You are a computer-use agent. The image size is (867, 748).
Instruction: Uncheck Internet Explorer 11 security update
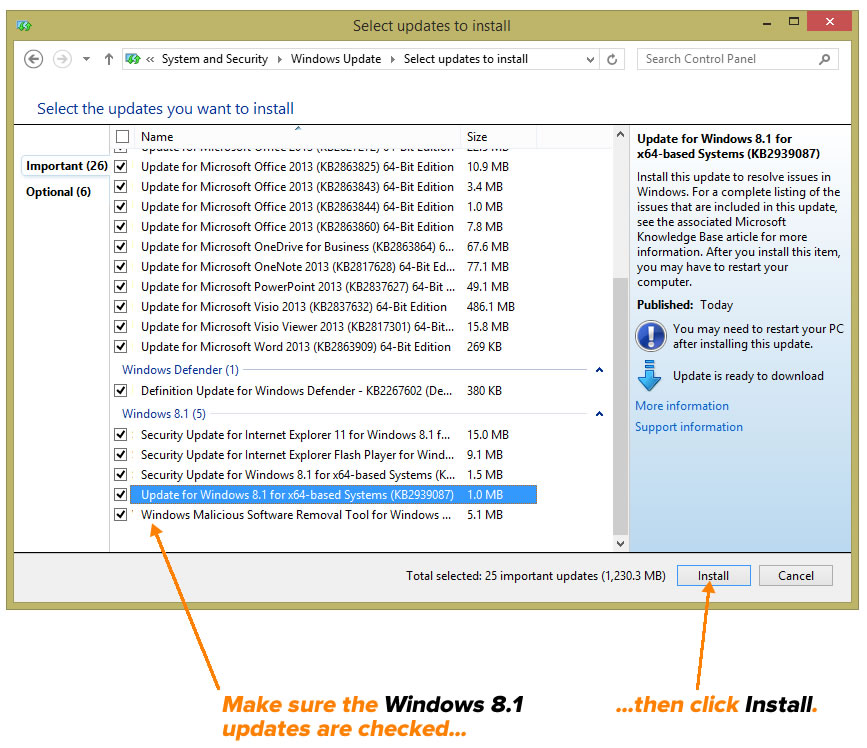click(121, 435)
